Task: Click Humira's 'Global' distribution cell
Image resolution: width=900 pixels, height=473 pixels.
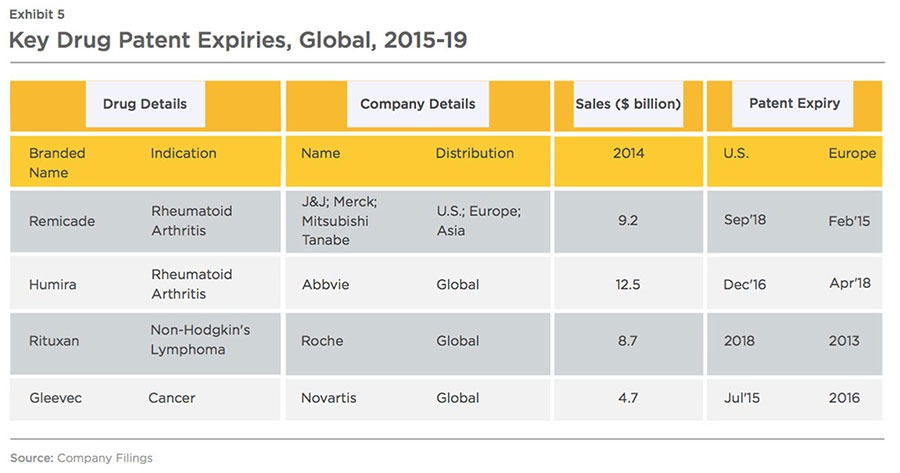Action: click(x=457, y=284)
